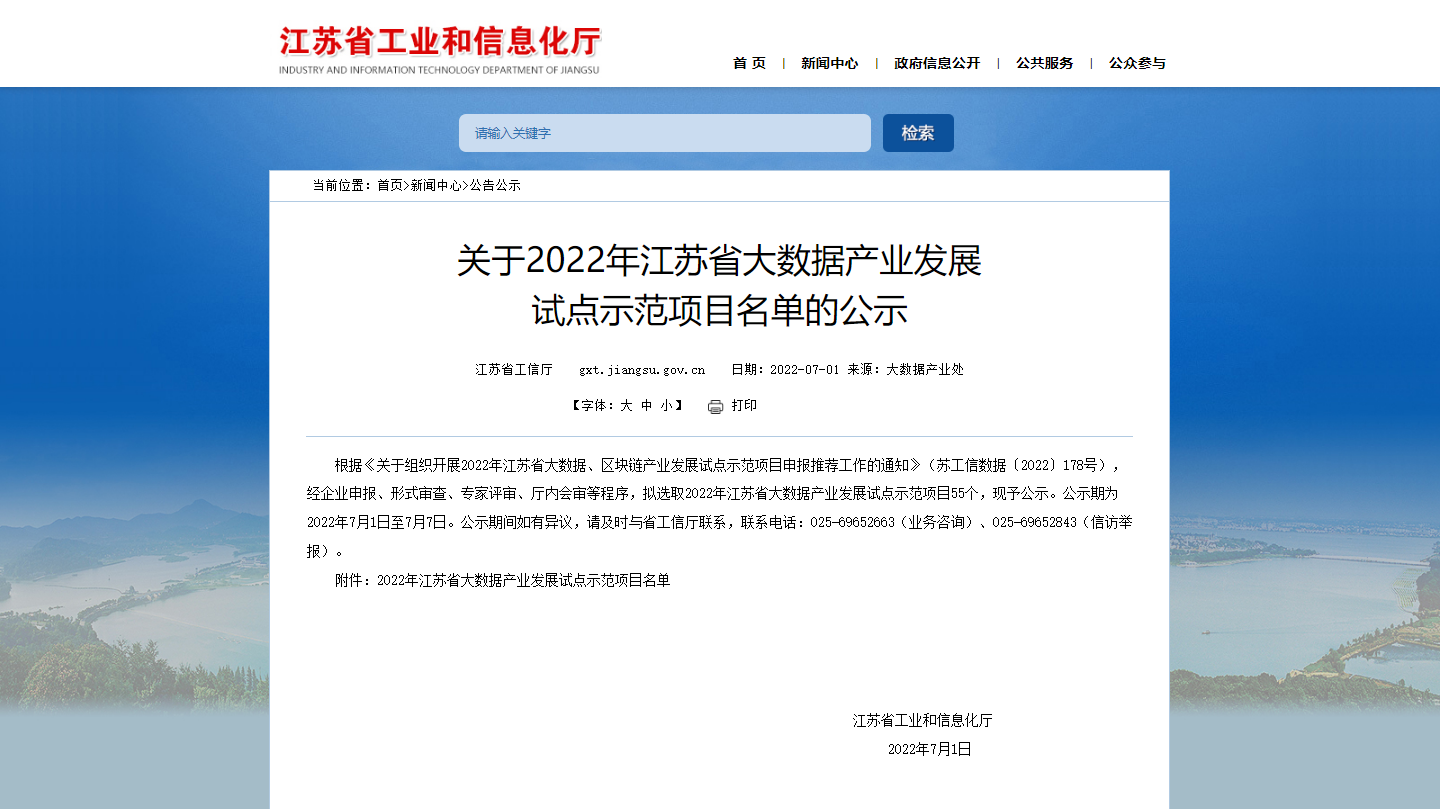Set font size to 中
The image size is (1442, 809).
tap(646, 406)
